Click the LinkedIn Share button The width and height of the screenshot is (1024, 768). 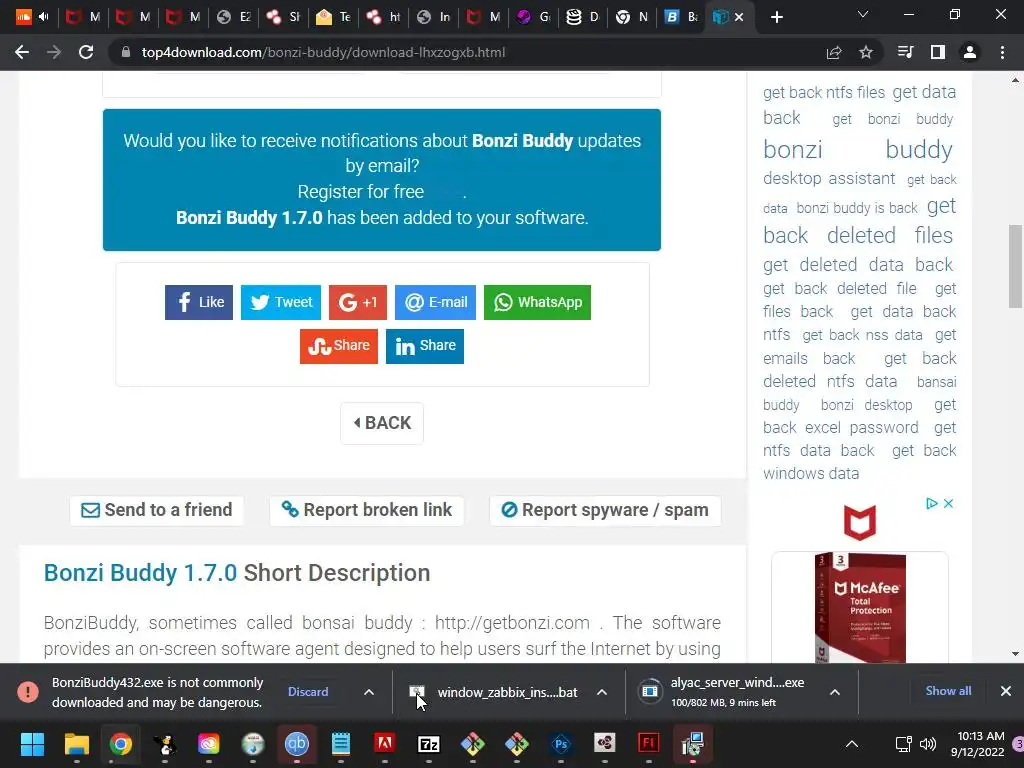425,345
